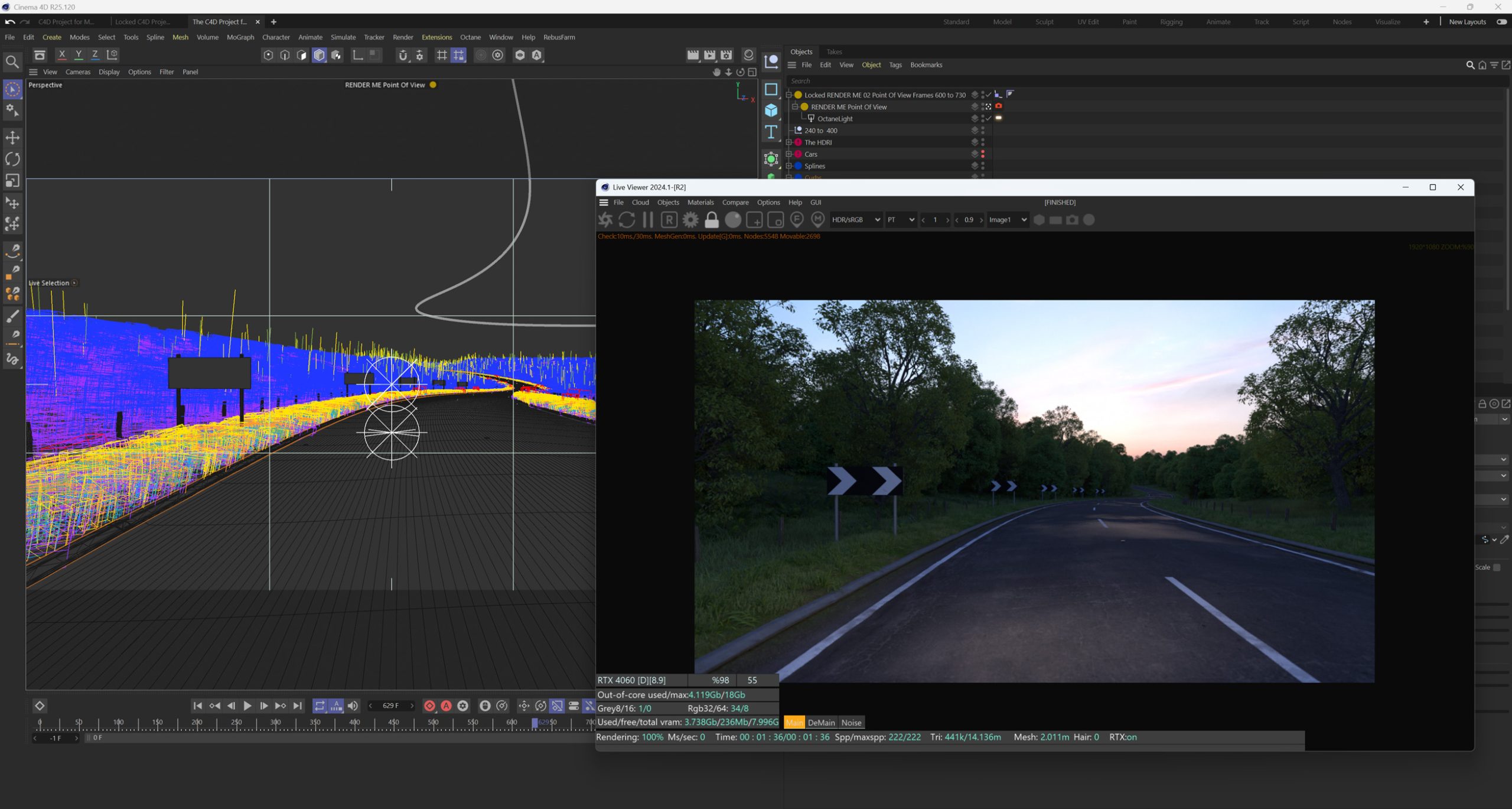
Task: Toggle visibility dots of Cars object
Action: coord(983,154)
